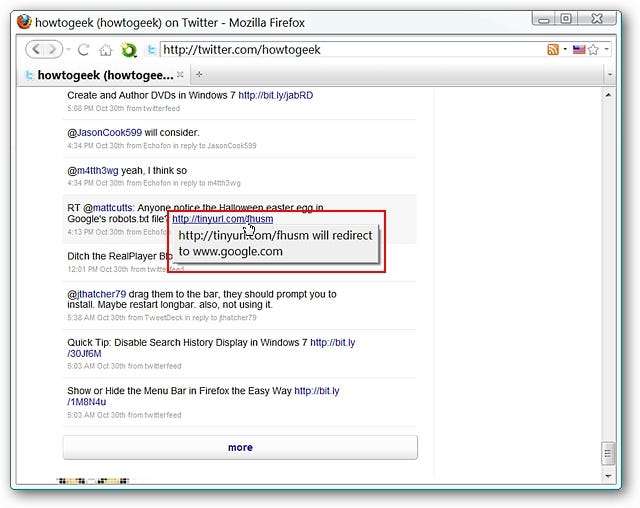The image size is (640, 508).
Task: Open the dropdown next to the RSS icon
Action: (x=565, y=49)
